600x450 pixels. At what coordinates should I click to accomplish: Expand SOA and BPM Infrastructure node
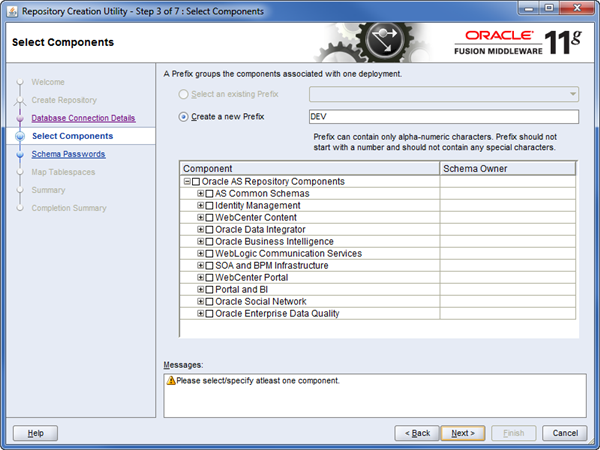pyautogui.click(x=200, y=265)
